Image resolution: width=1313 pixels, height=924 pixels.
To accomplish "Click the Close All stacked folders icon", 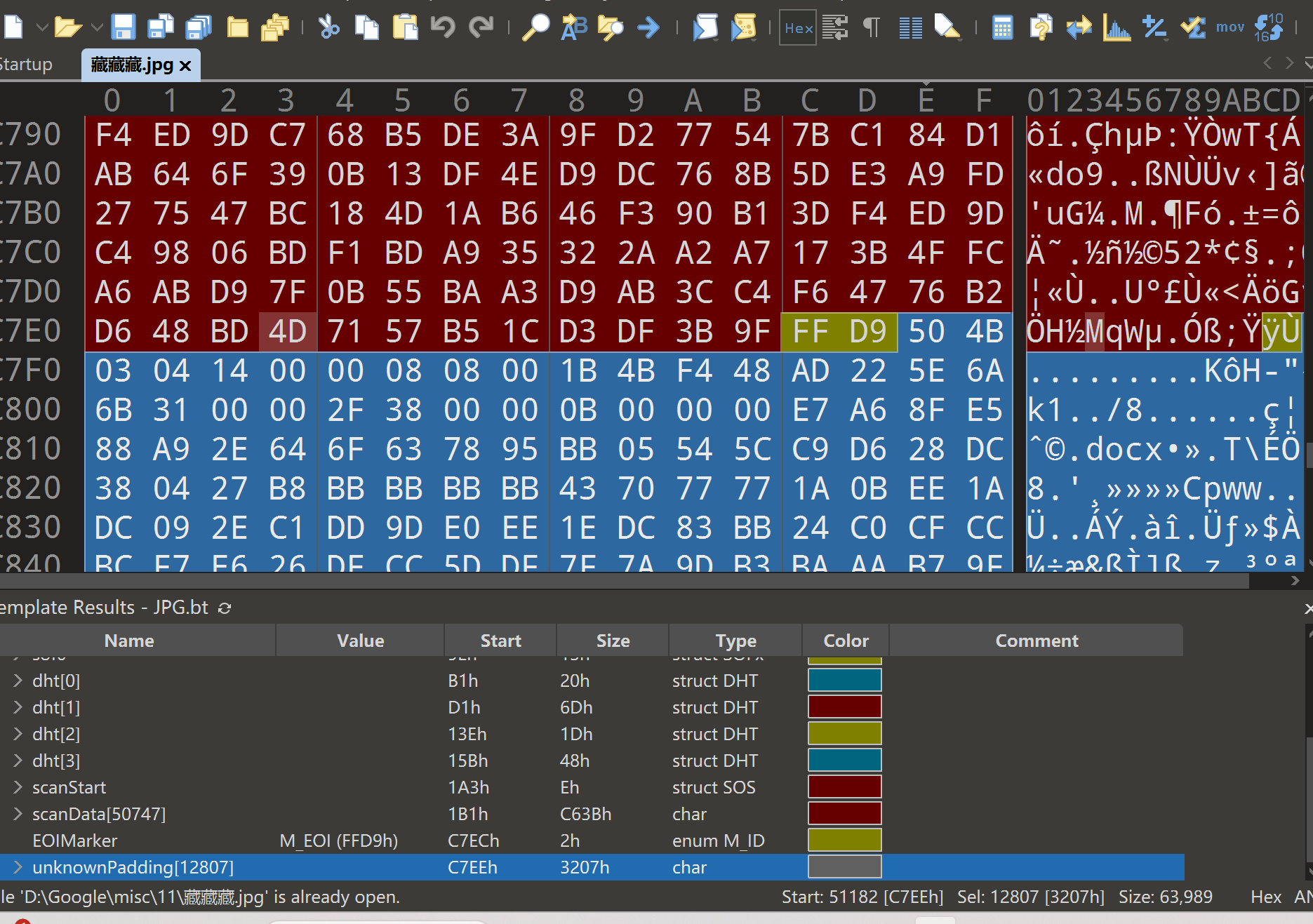I will [x=275, y=27].
